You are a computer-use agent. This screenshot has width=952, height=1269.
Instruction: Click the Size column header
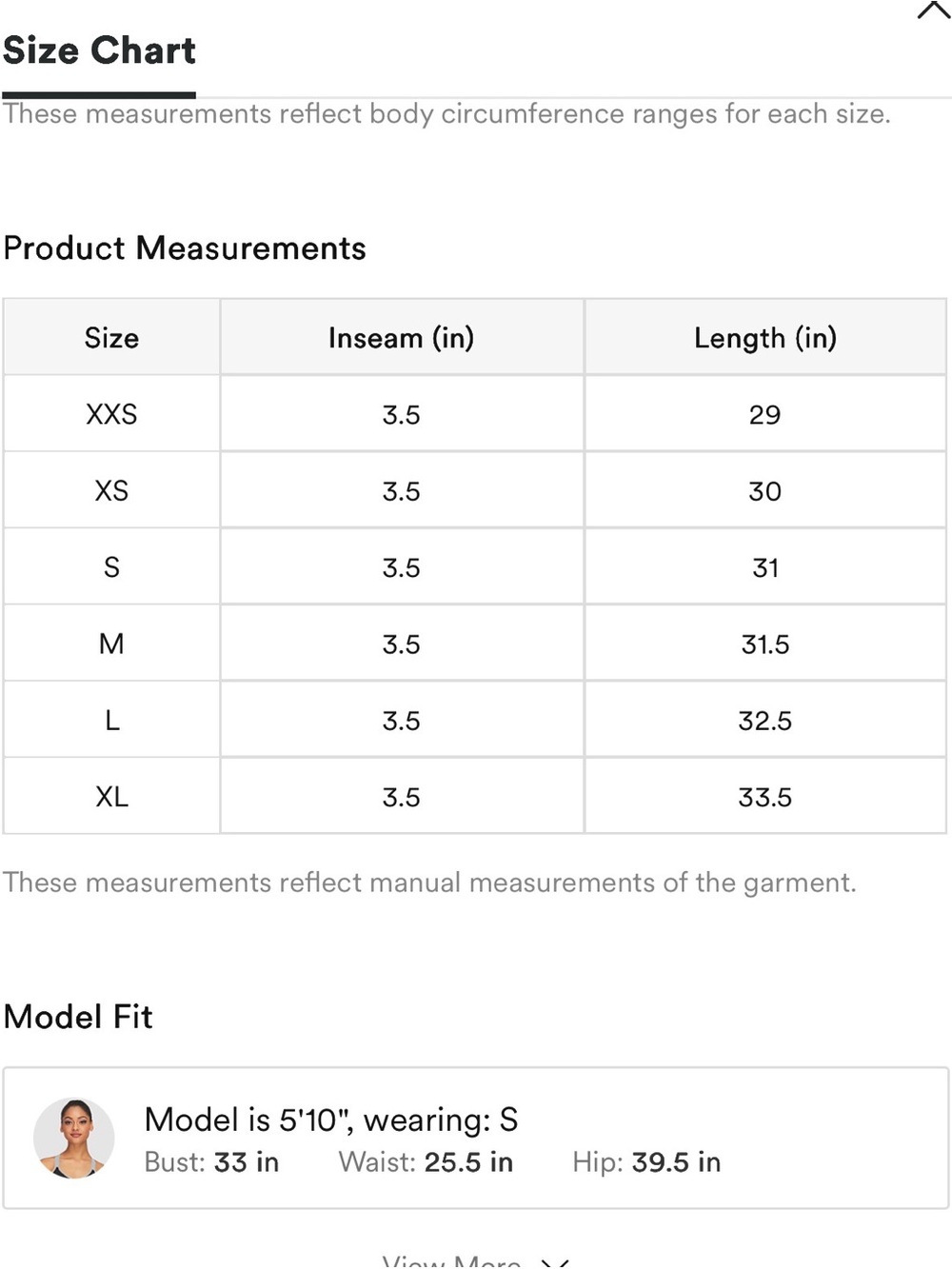tap(111, 338)
